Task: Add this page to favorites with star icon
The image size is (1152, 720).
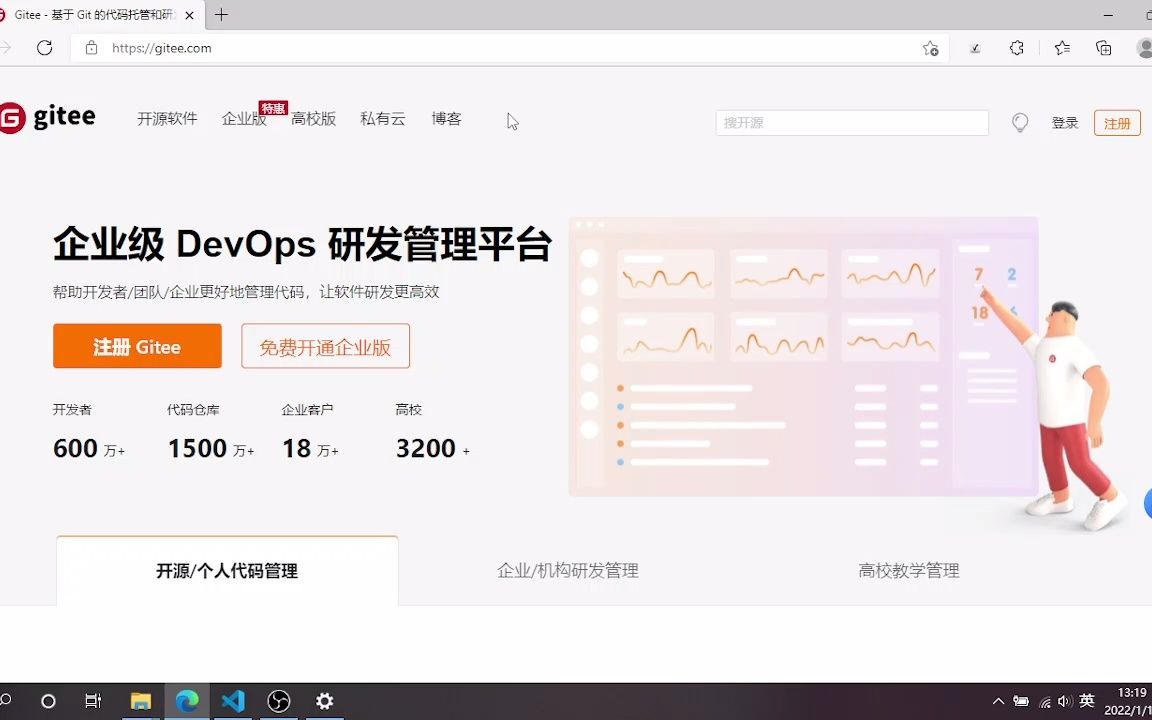Action: [930, 47]
